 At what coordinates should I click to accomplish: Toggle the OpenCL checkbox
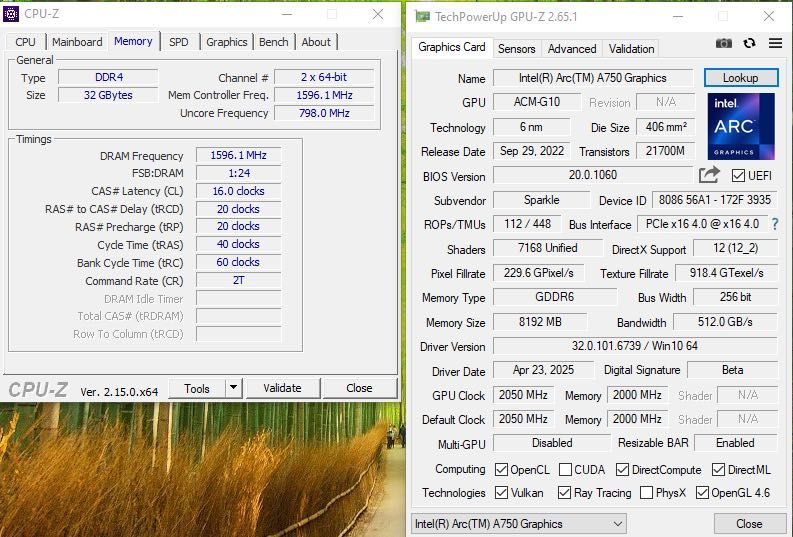click(x=501, y=470)
